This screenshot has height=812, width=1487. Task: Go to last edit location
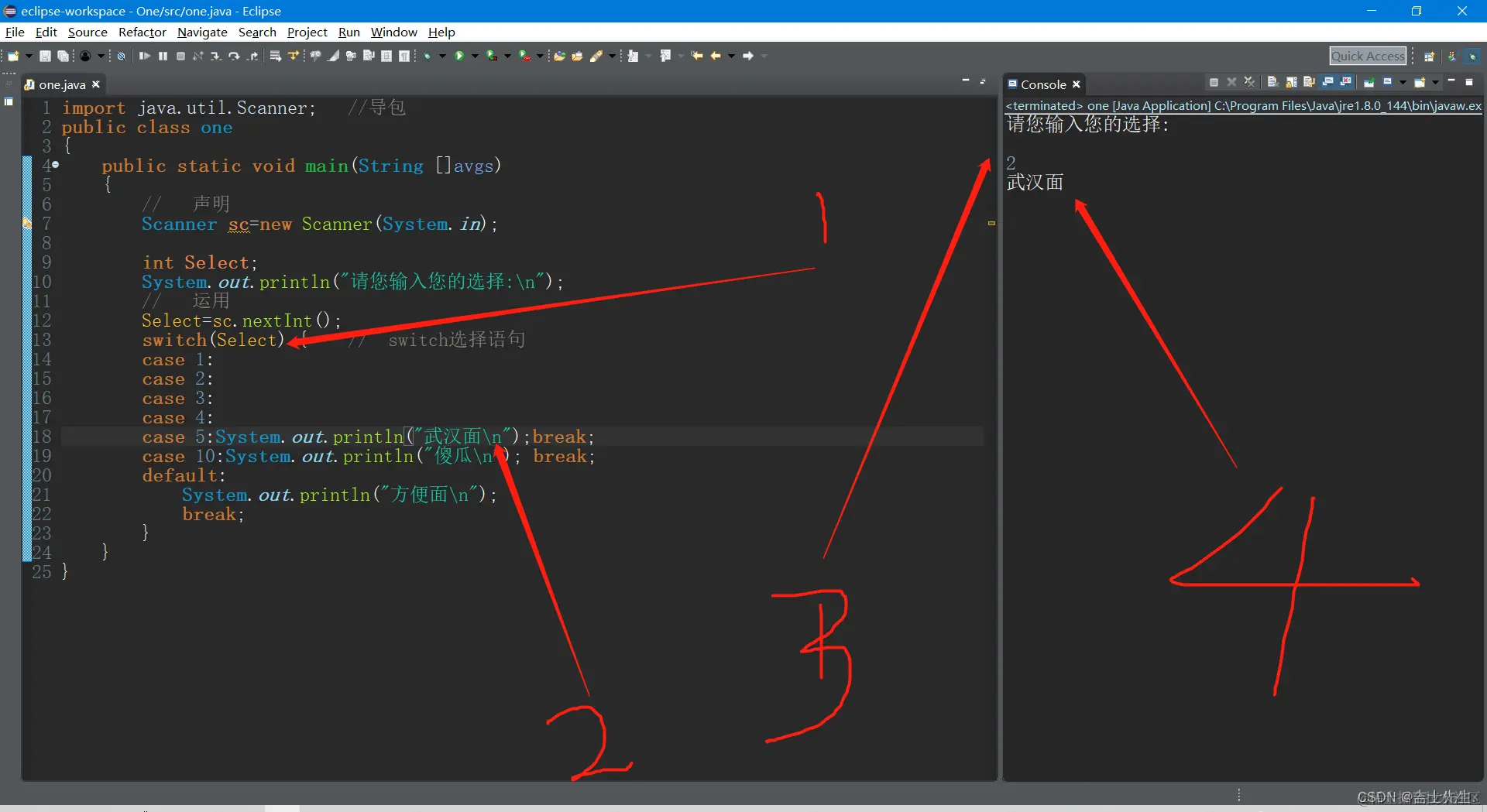tap(696, 56)
